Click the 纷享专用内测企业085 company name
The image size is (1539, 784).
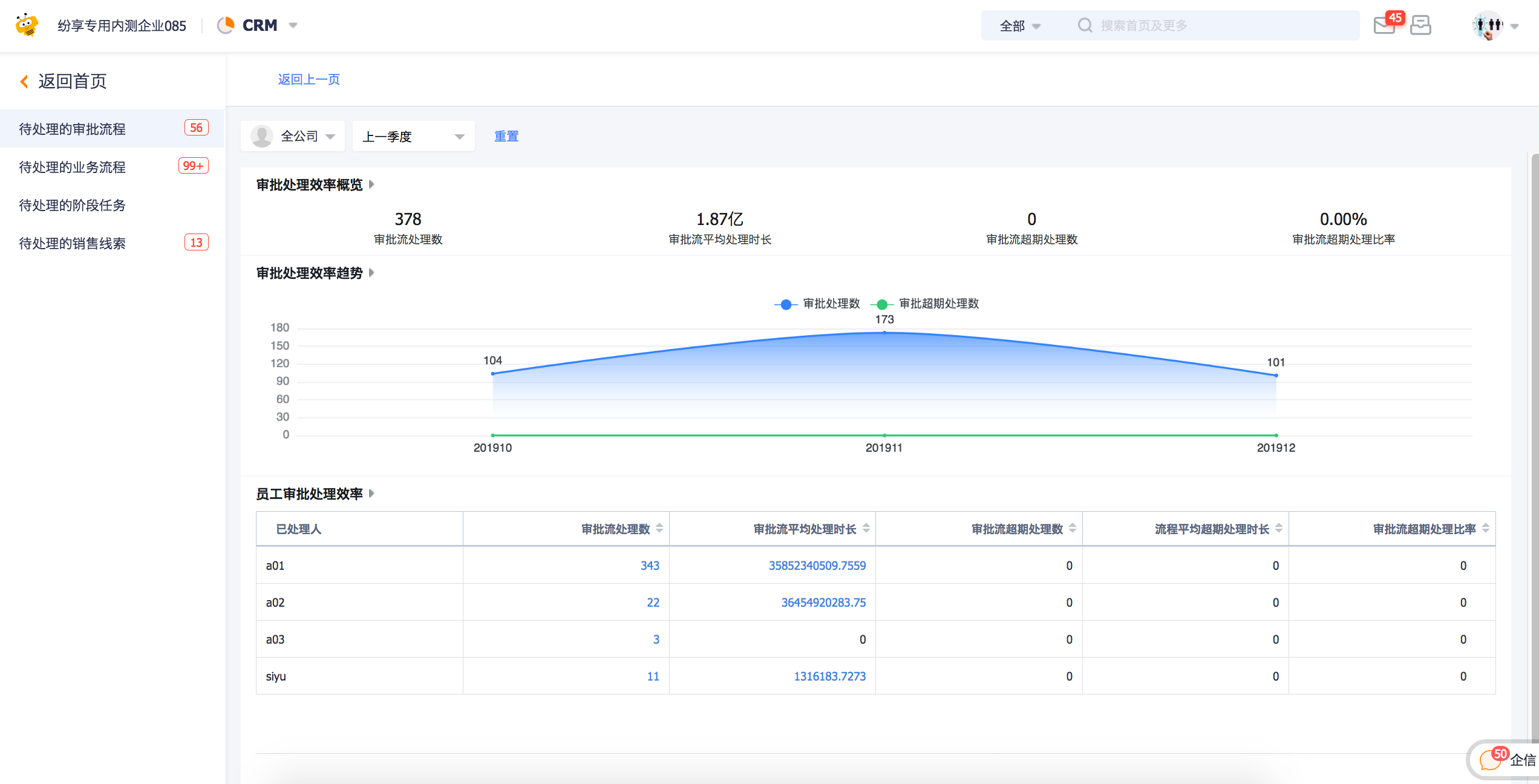(x=122, y=25)
